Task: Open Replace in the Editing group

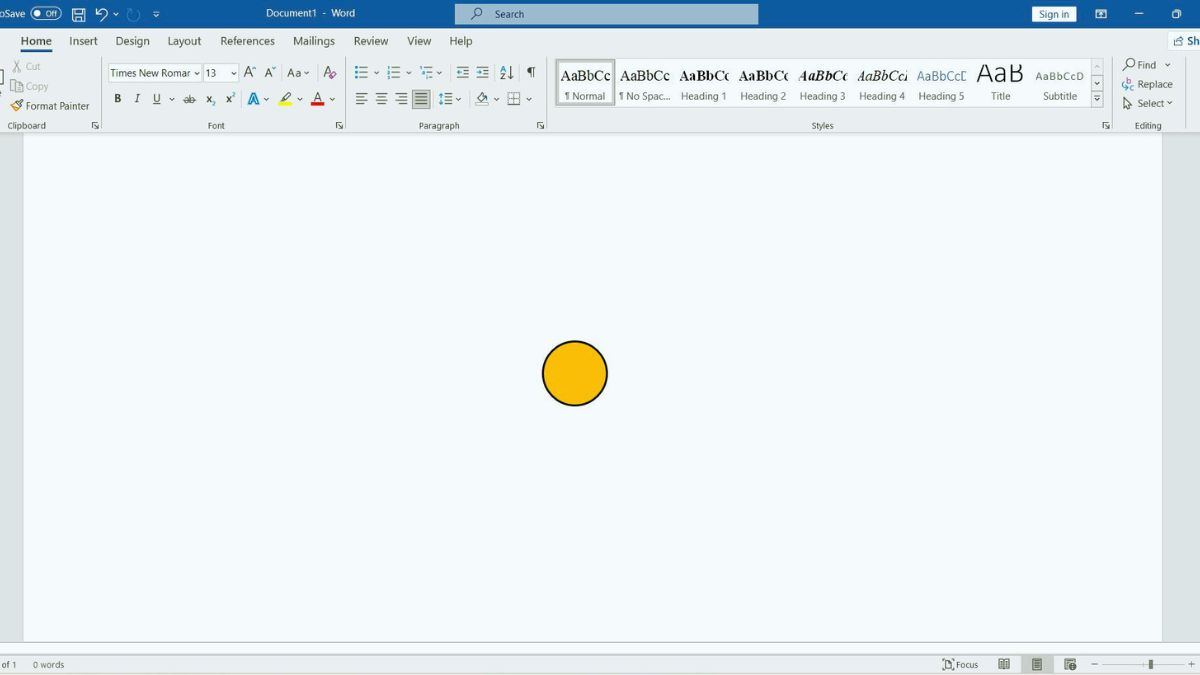Action: click(x=1147, y=85)
